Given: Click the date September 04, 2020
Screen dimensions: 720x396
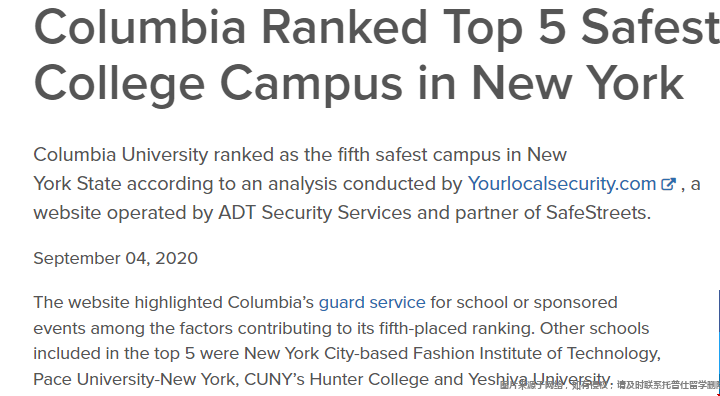Looking at the screenshot, I should [116, 259].
